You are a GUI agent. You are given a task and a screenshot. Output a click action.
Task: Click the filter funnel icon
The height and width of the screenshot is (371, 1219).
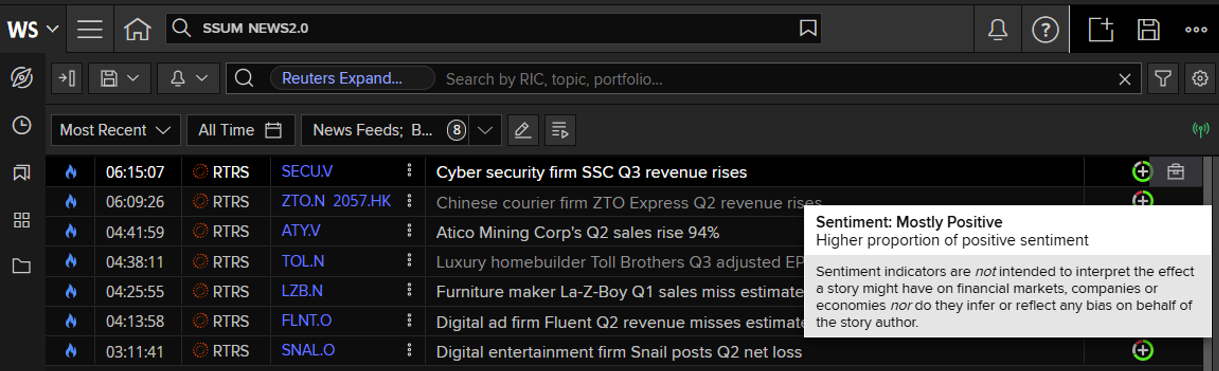pos(1162,79)
